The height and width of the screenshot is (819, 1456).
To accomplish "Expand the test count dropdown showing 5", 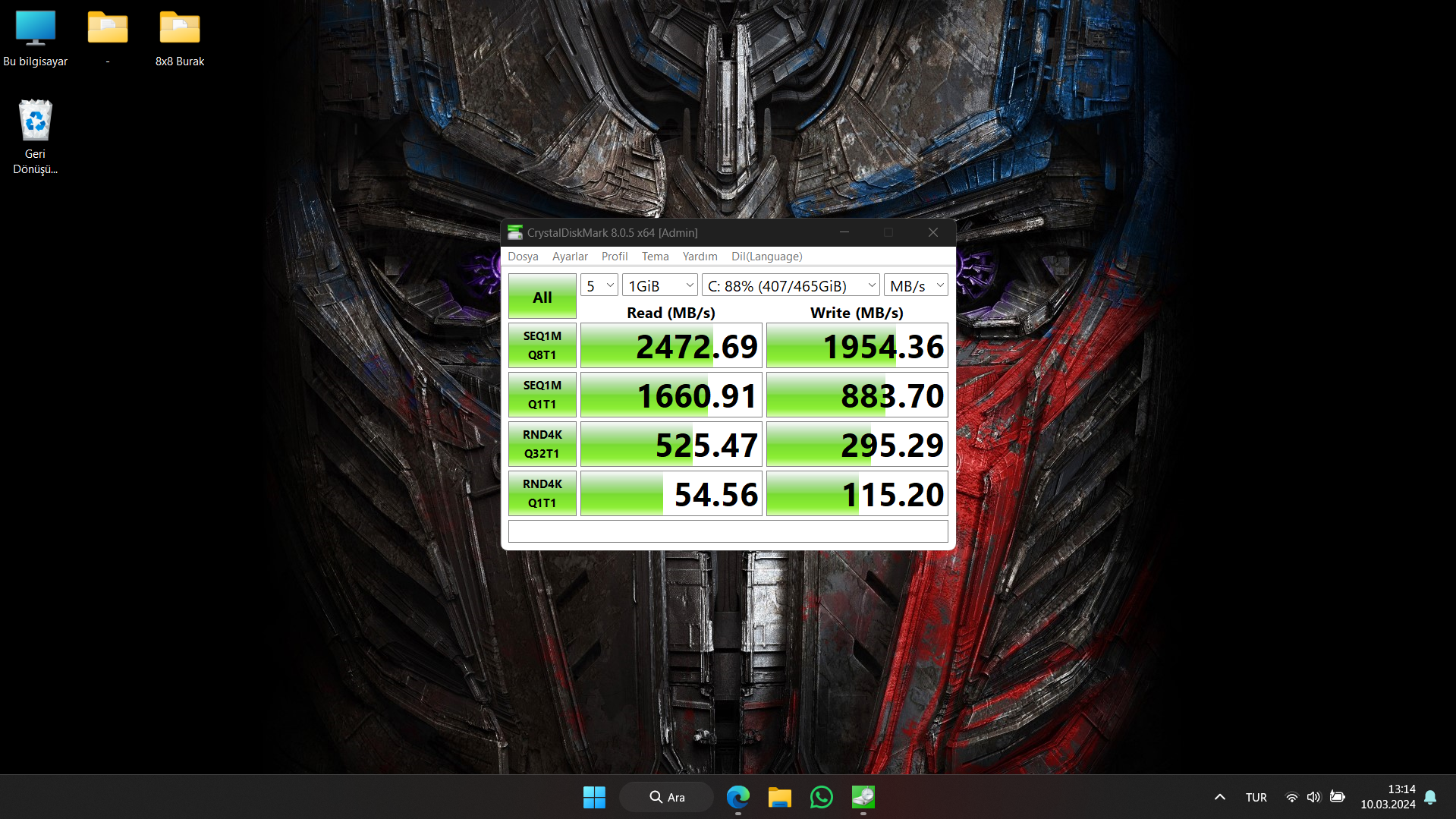I will click(x=599, y=285).
